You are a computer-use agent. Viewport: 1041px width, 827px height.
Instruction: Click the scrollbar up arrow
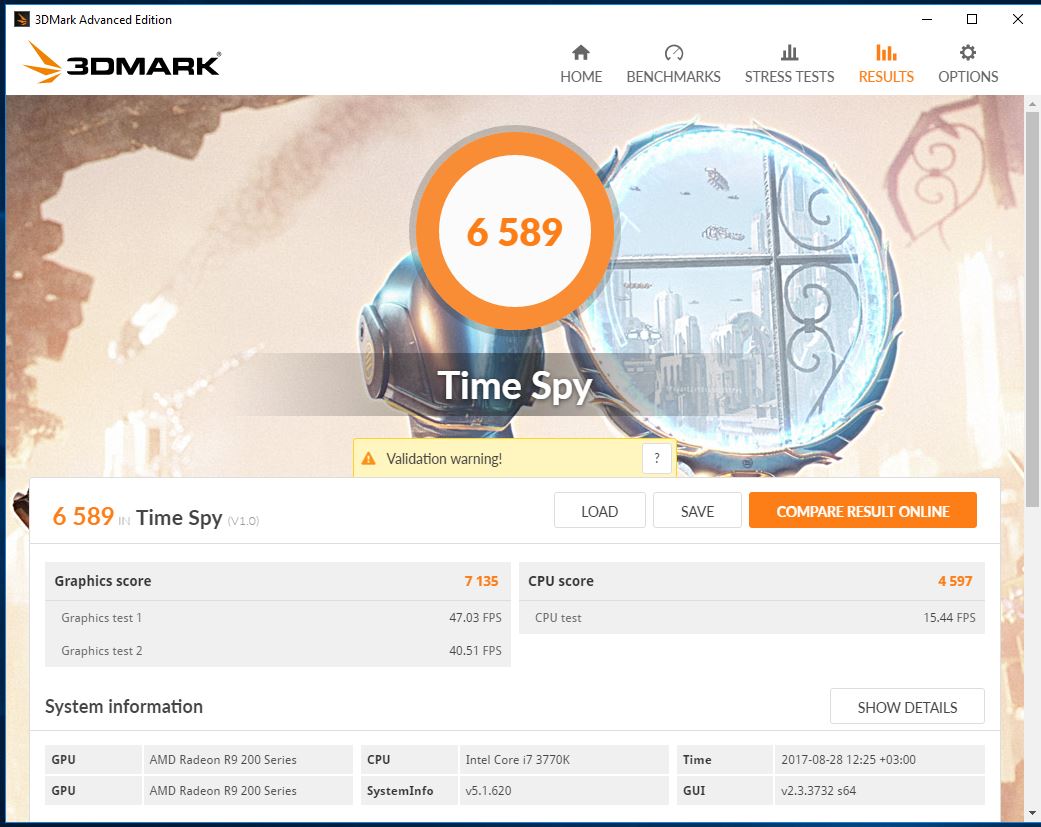point(1032,104)
